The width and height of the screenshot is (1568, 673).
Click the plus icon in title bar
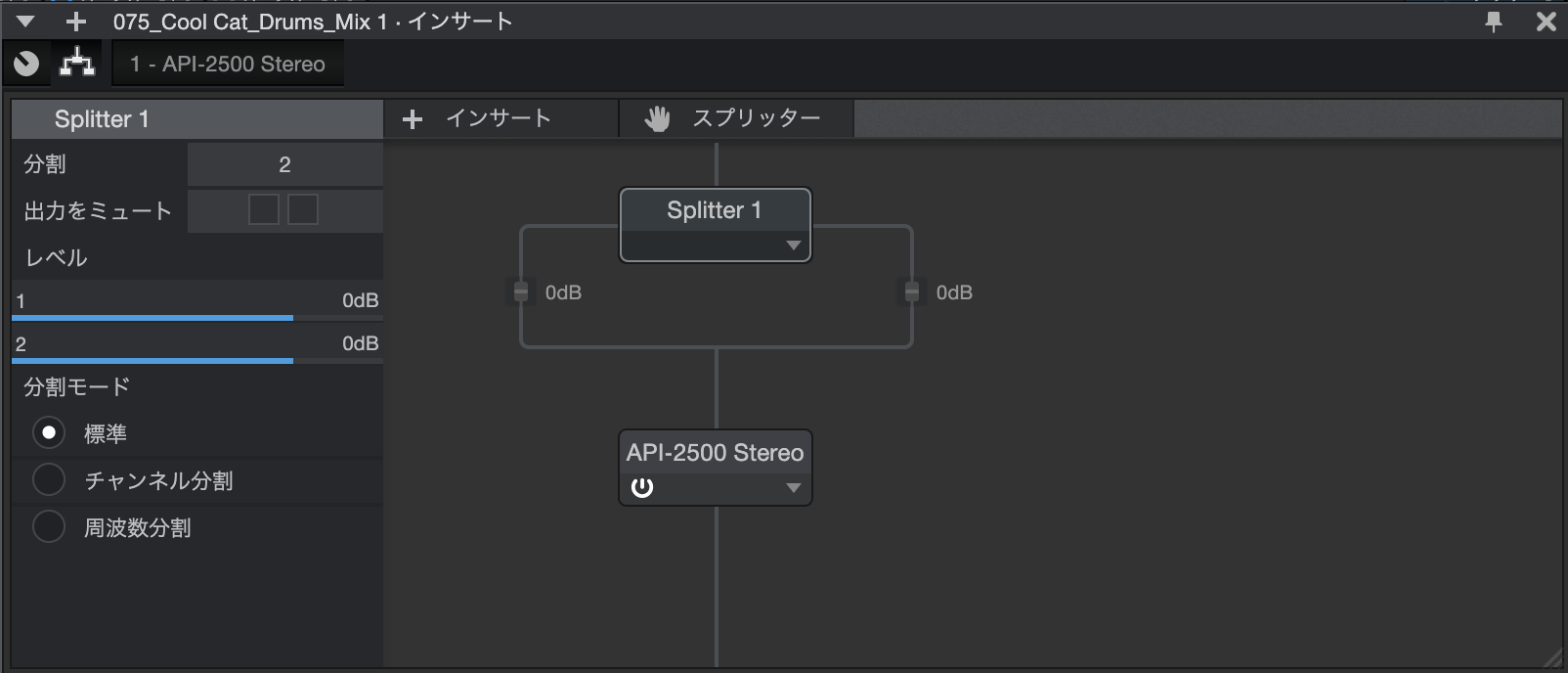pyautogui.click(x=76, y=22)
